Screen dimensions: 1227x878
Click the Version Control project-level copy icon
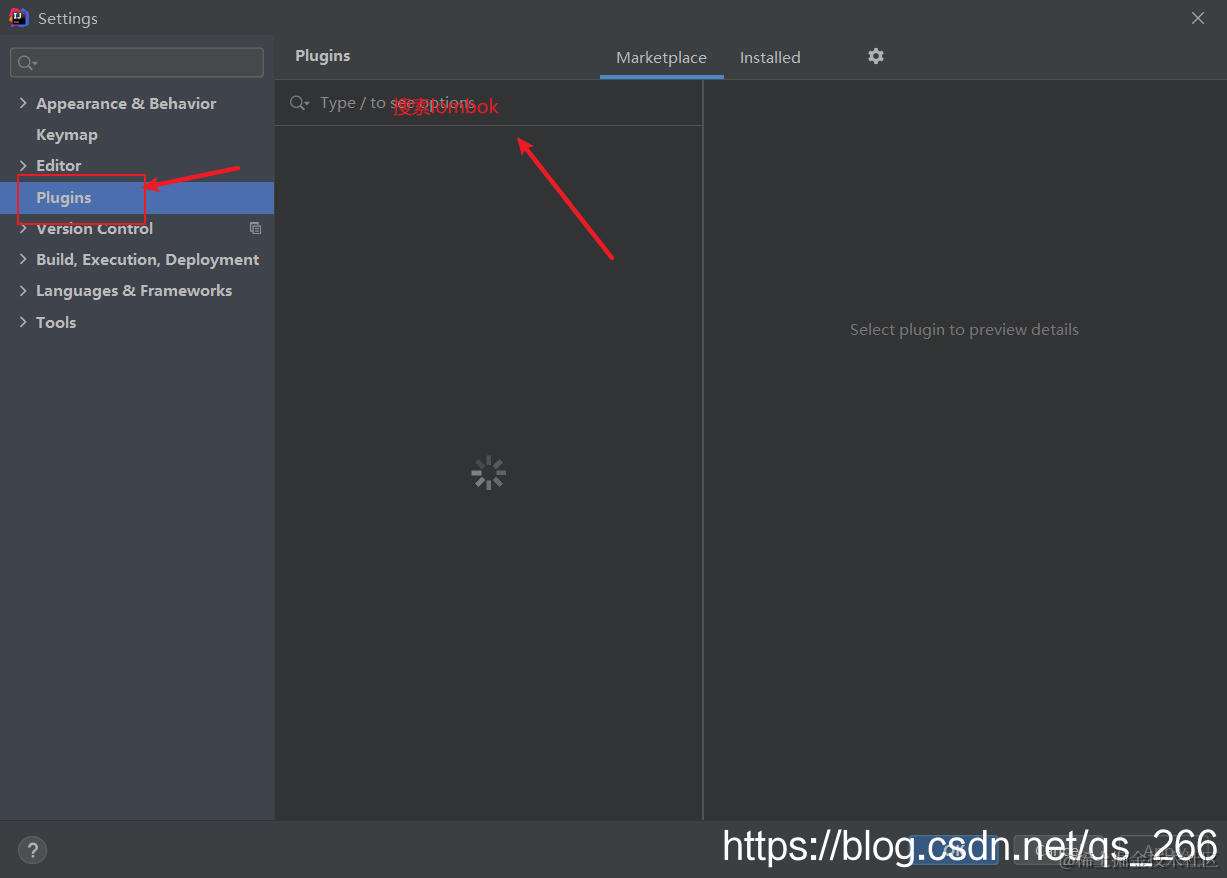click(255, 228)
